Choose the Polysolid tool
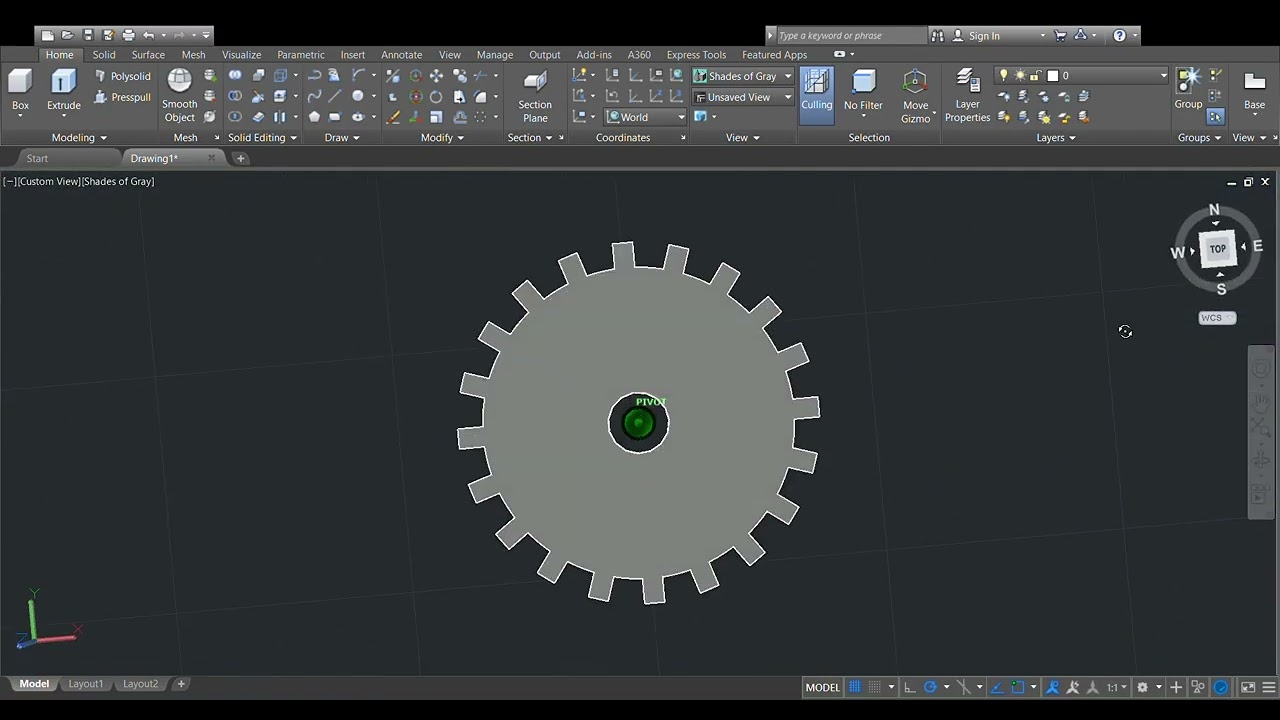 (122, 76)
